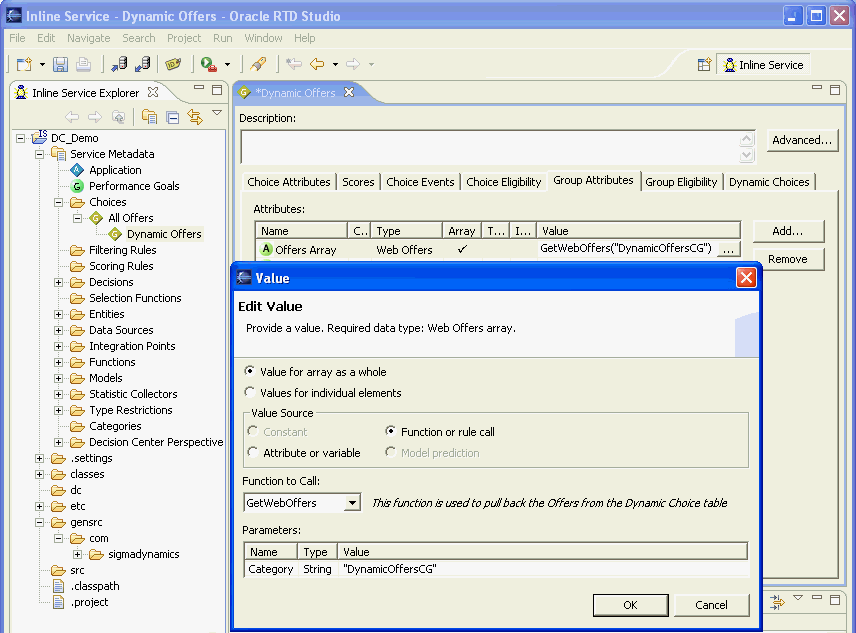Screen dimensions: 856x633
Task: Expand the sigmadynamics folder
Action: [x=78, y=554]
